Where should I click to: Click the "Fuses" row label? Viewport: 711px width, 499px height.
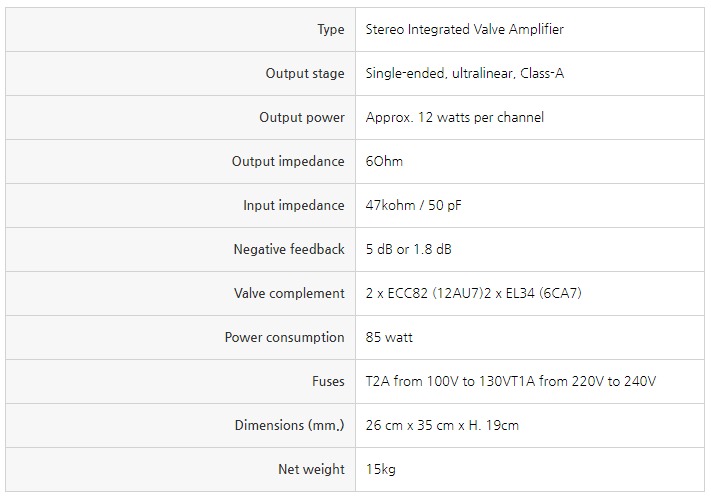(x=328, y=382)
